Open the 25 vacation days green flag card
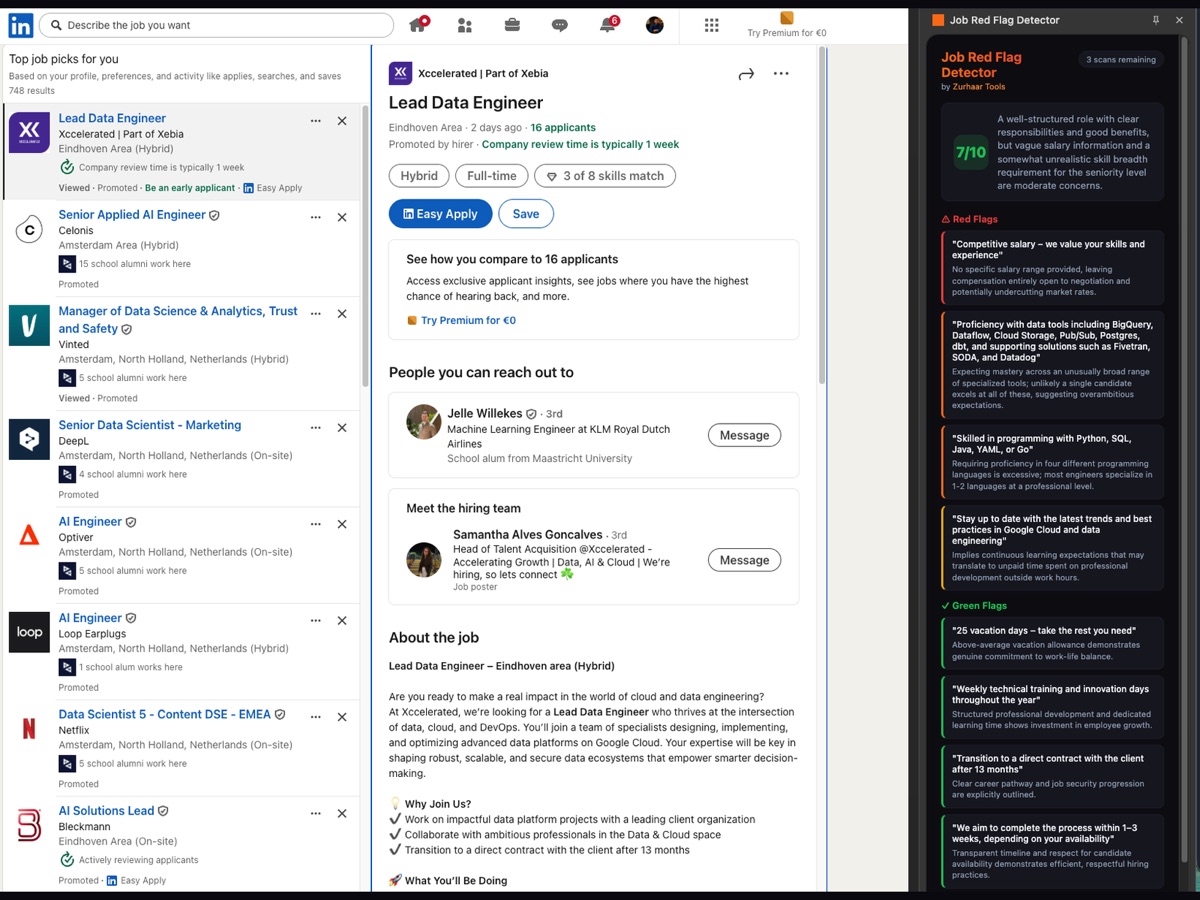The image size is (1200, 900). click(1052, 643)
